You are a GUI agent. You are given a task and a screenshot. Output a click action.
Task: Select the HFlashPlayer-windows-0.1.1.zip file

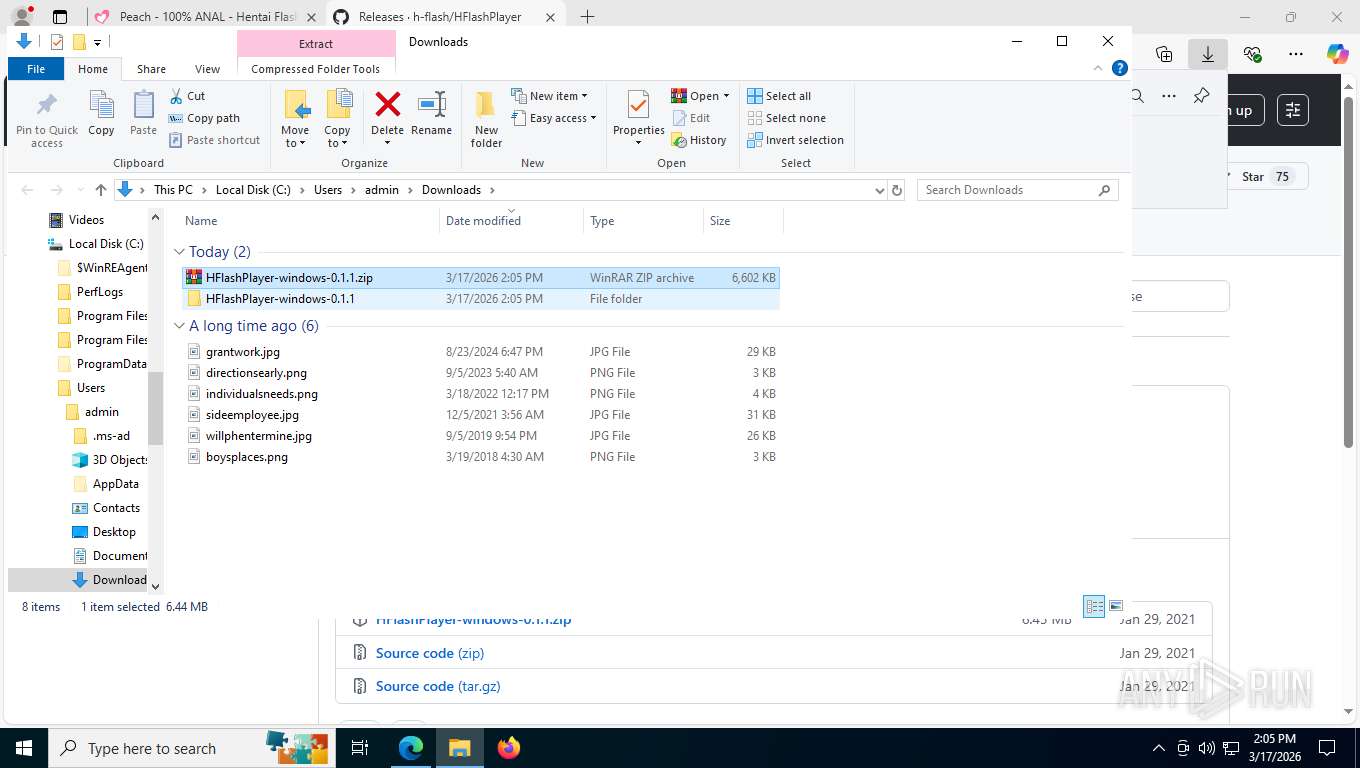pos(481,278)
